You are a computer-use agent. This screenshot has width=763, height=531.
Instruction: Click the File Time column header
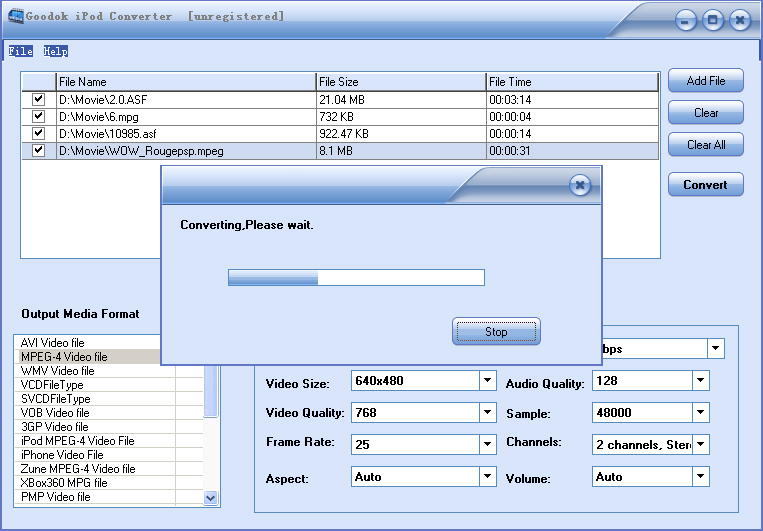572,82
